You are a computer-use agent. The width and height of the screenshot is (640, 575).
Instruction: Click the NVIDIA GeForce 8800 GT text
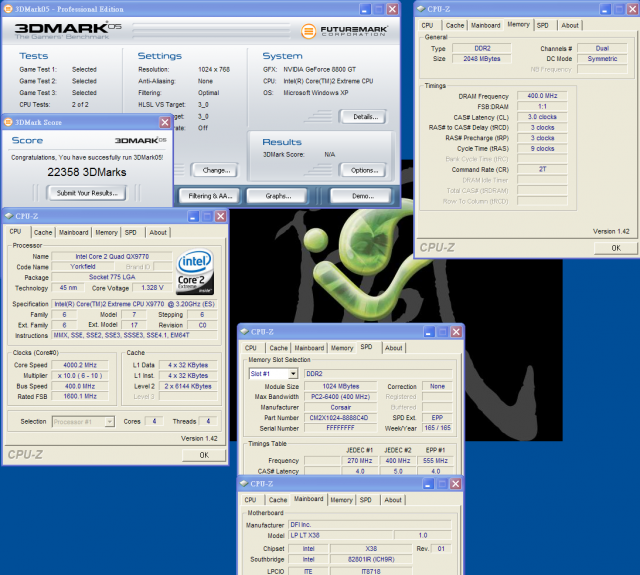click(320, 69)
